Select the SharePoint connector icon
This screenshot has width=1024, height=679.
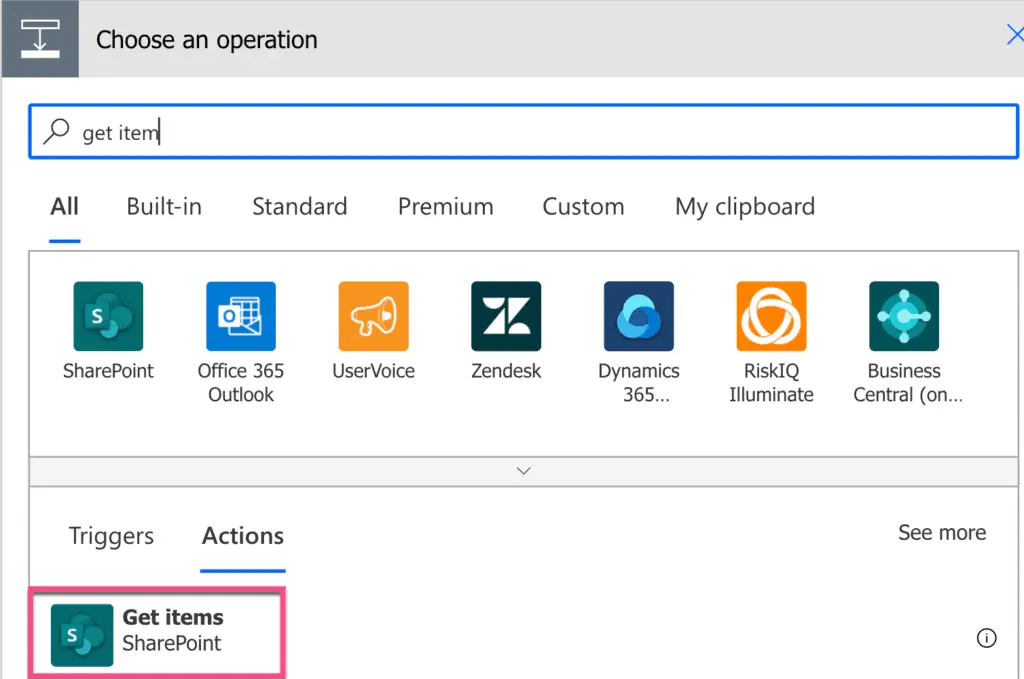point(107,315)
